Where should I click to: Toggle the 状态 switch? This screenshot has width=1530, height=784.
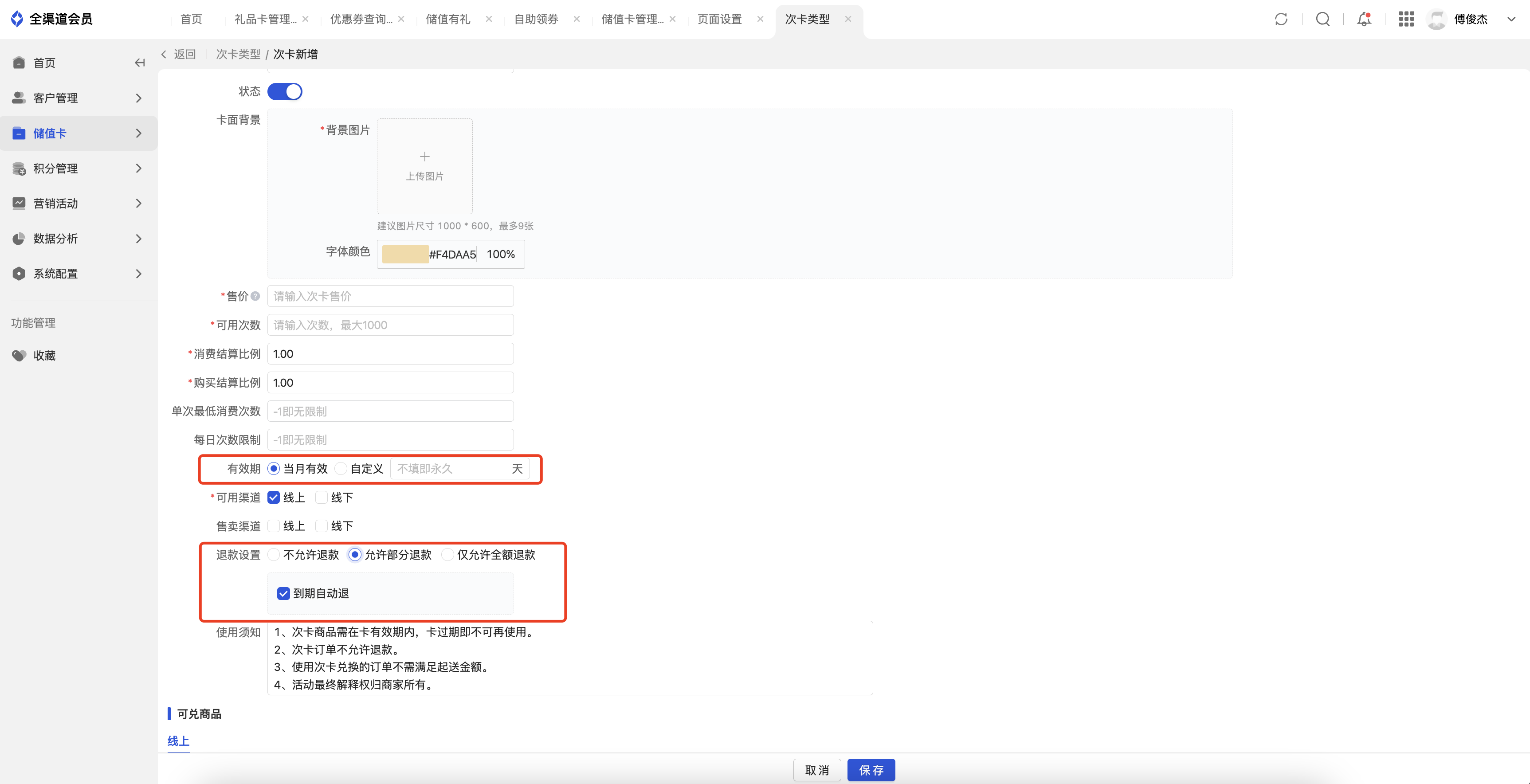[285, 91]
